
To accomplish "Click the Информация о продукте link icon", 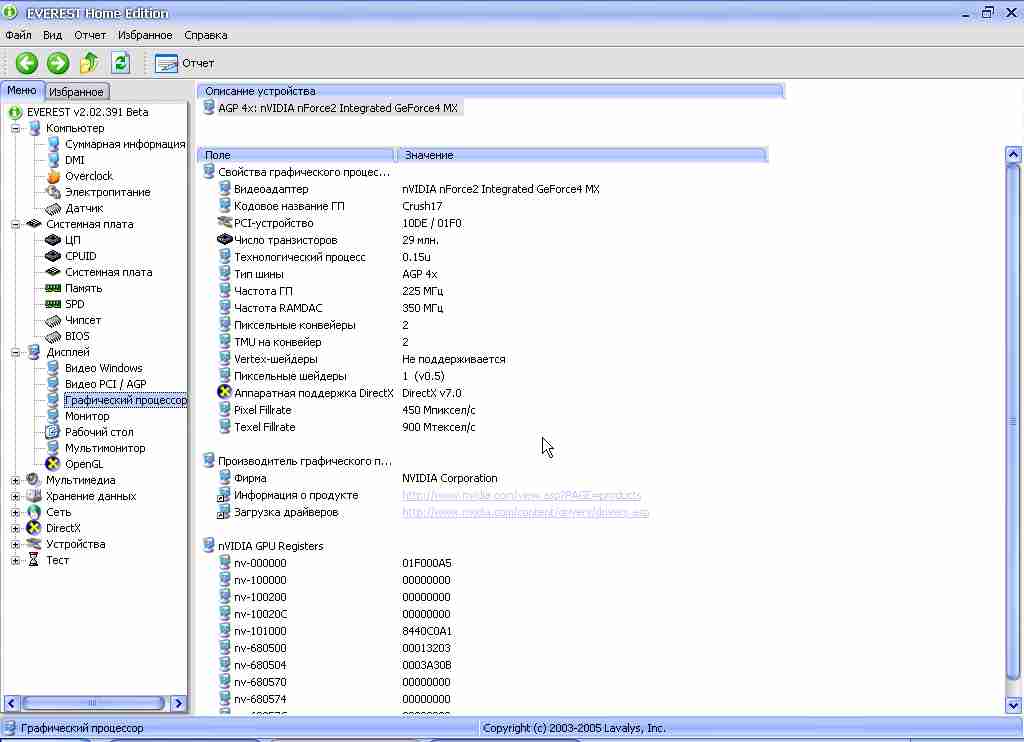I will (x=225, y=495).
